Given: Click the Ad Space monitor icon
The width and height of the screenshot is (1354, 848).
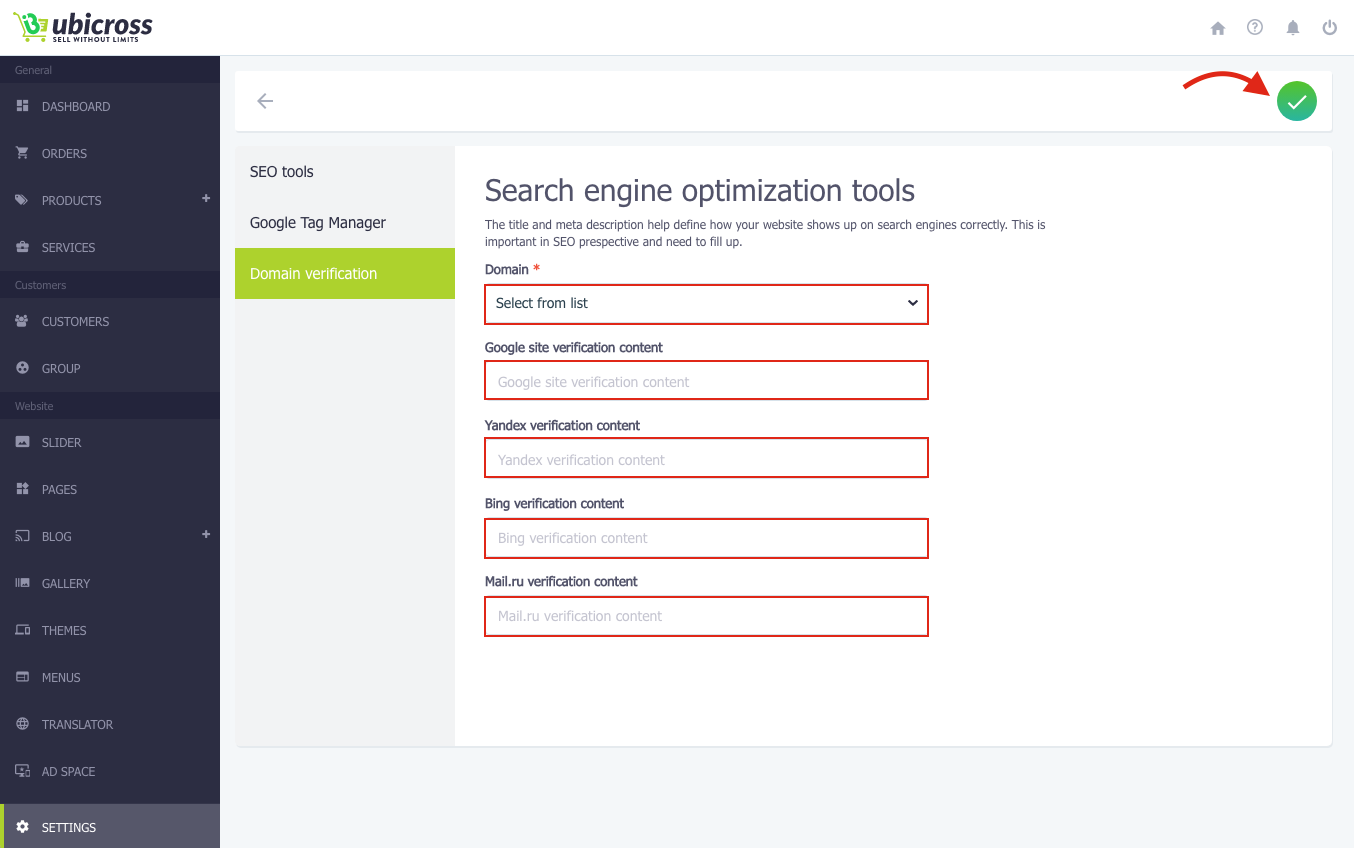Looking at the screenshot, I should pos(22,771).
